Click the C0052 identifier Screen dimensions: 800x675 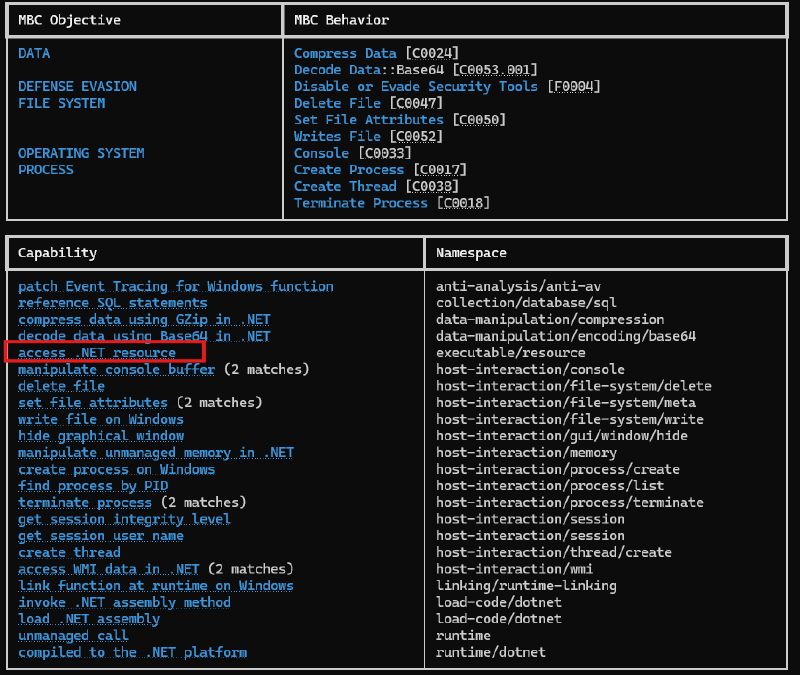pyautogui.click(x=416, y=137)
